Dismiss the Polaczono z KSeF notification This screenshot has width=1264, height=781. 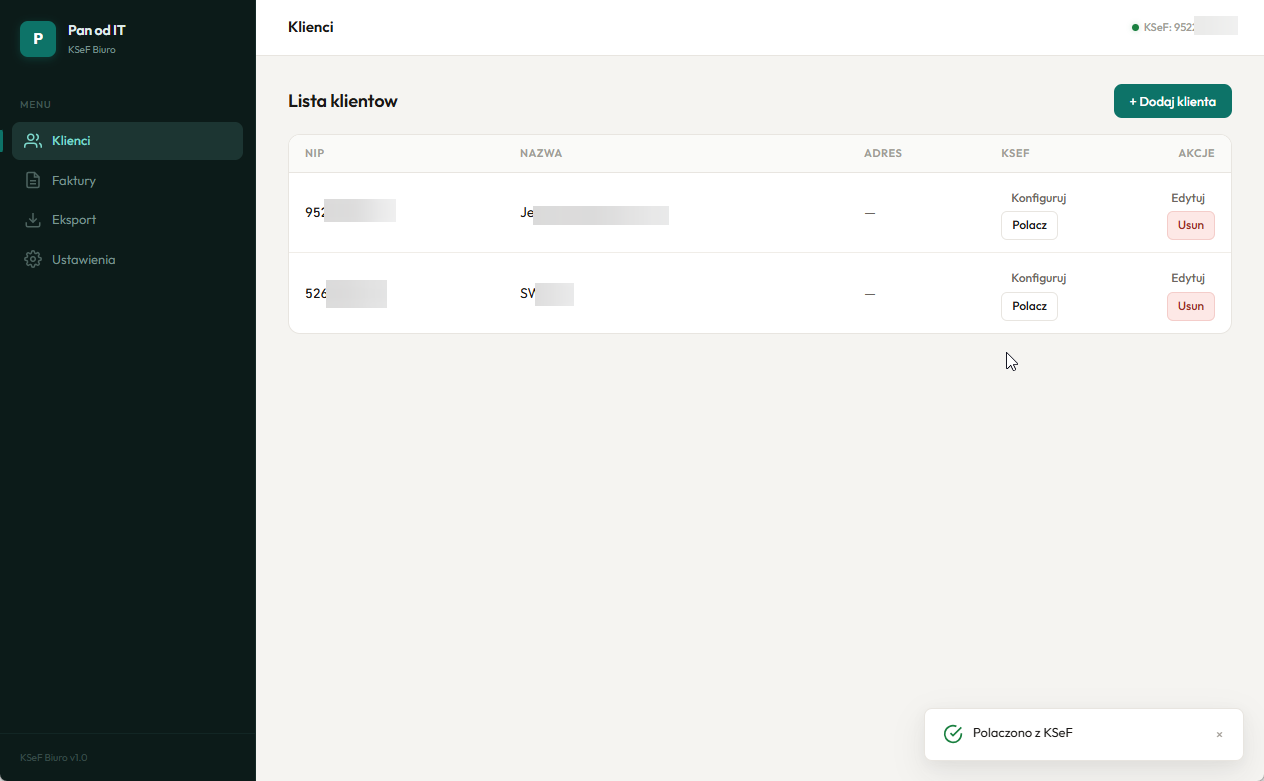tap(1219, 735)
